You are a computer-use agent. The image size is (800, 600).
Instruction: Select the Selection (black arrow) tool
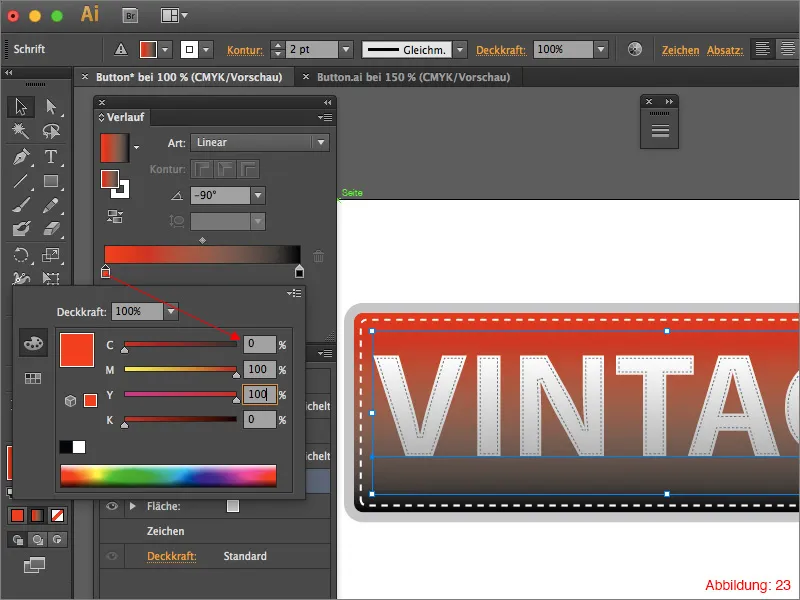tap(21, 107)
